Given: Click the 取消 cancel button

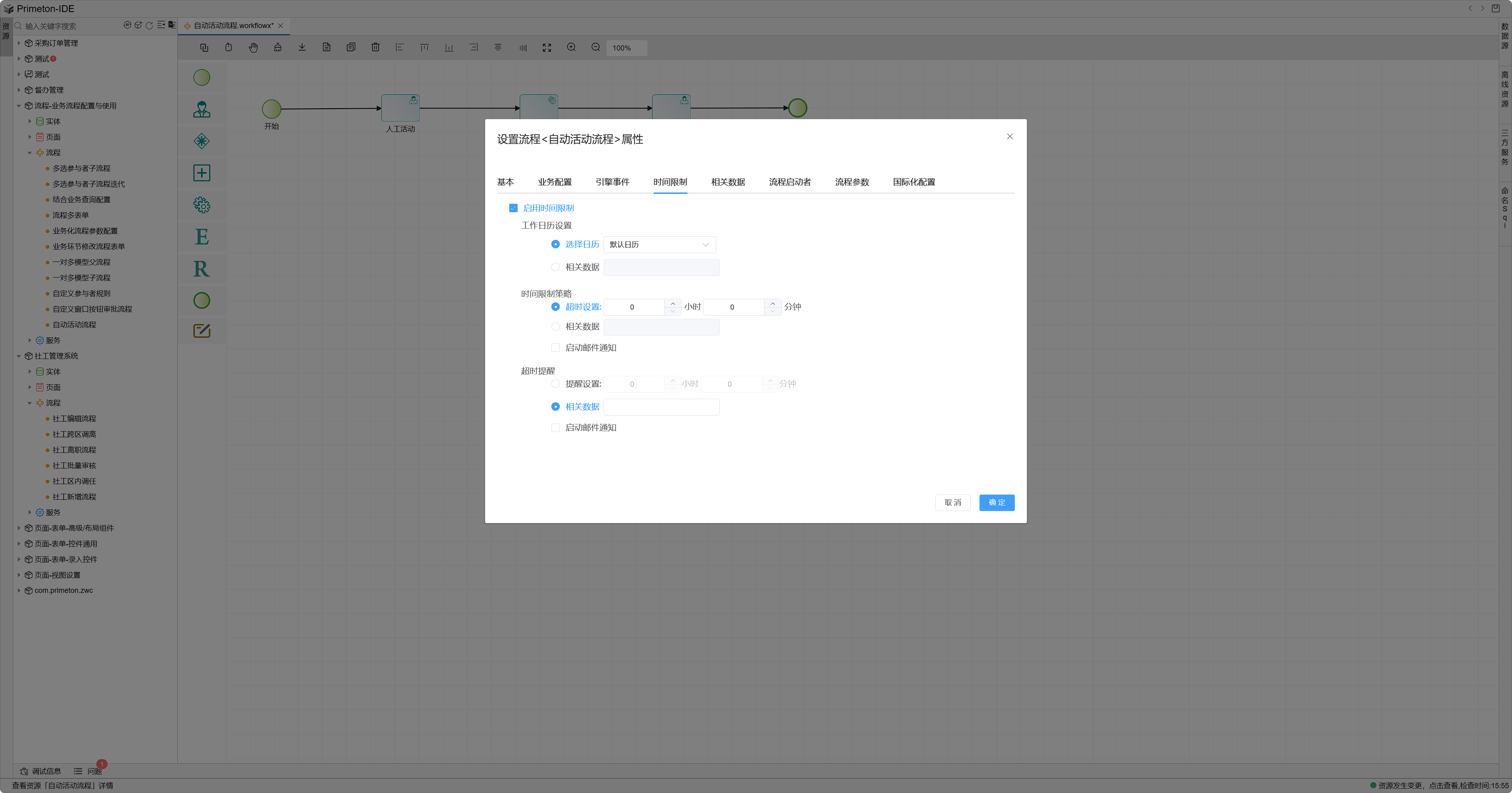Looking at the screenshot, I should [952, 503].
